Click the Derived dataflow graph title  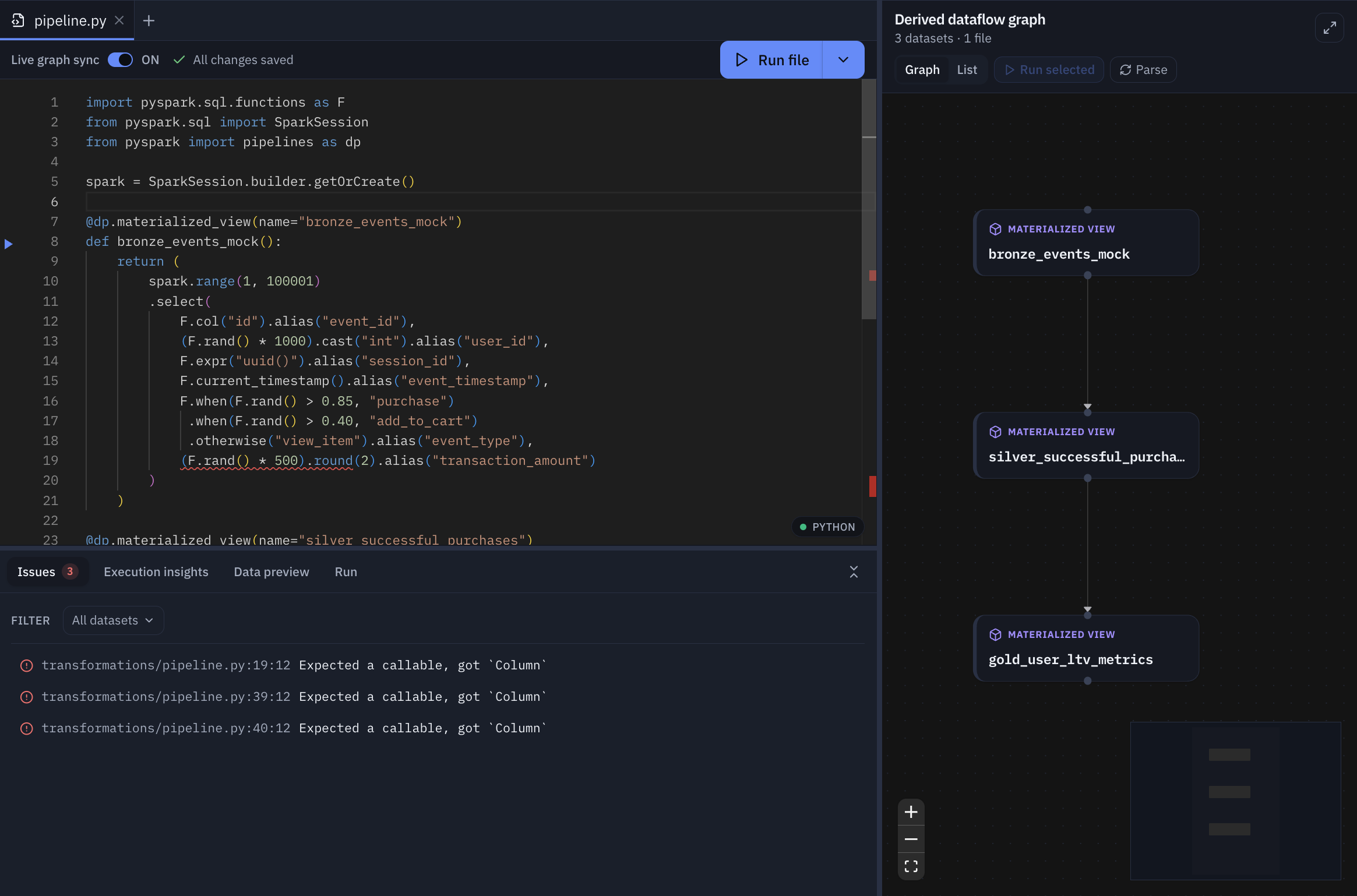pyautogui.click(x=970, y=20)
